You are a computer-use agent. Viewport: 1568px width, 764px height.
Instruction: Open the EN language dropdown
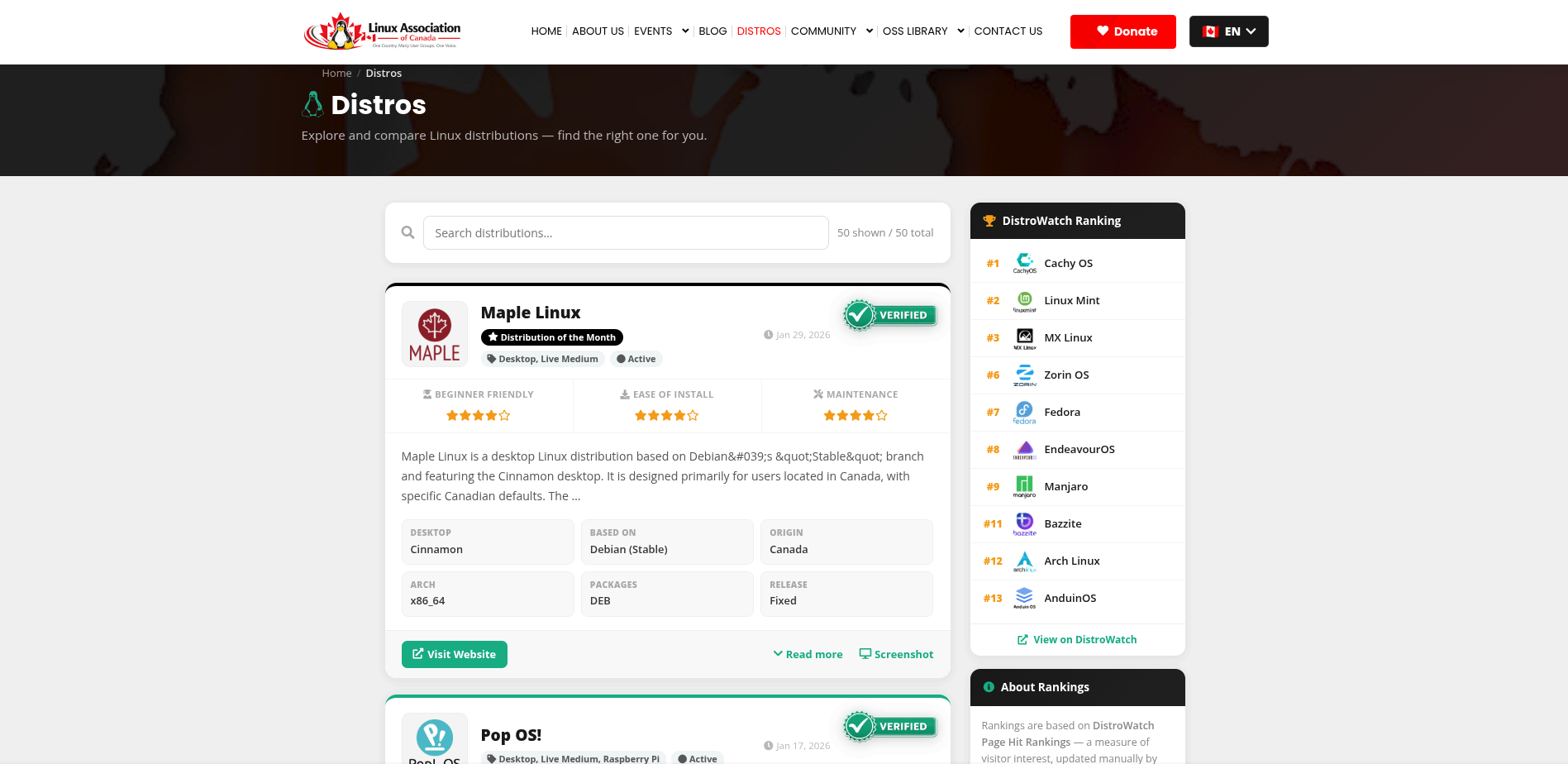tap(1229, 31)
